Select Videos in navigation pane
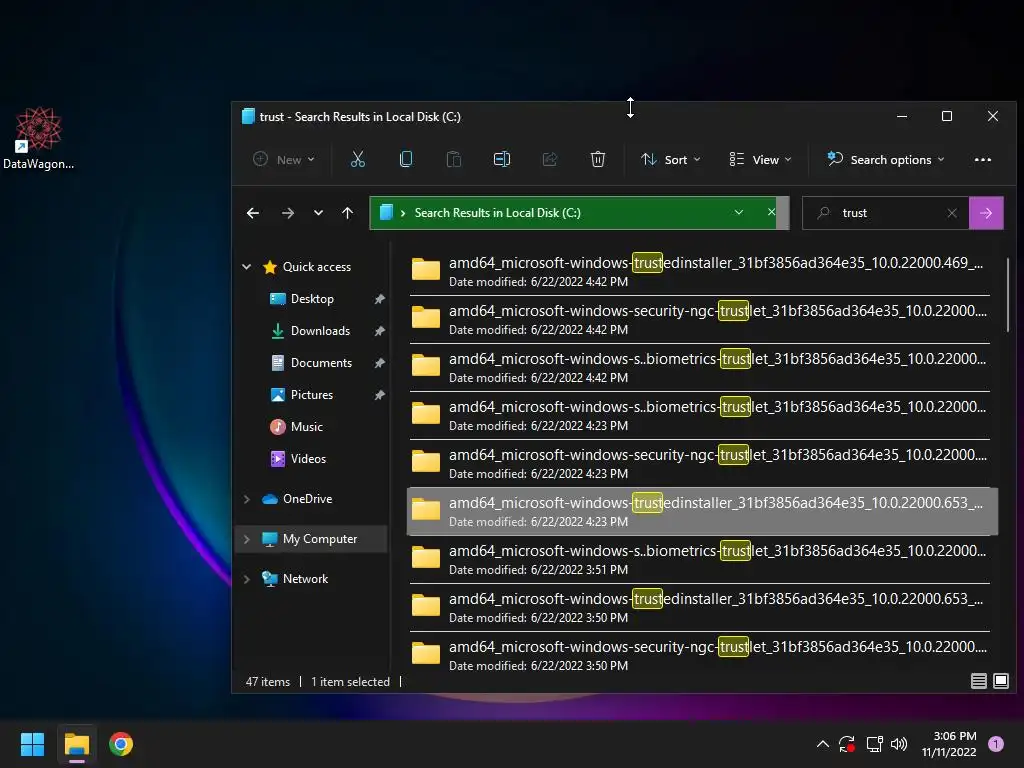The image size is (1024, 768). (308, 458)
